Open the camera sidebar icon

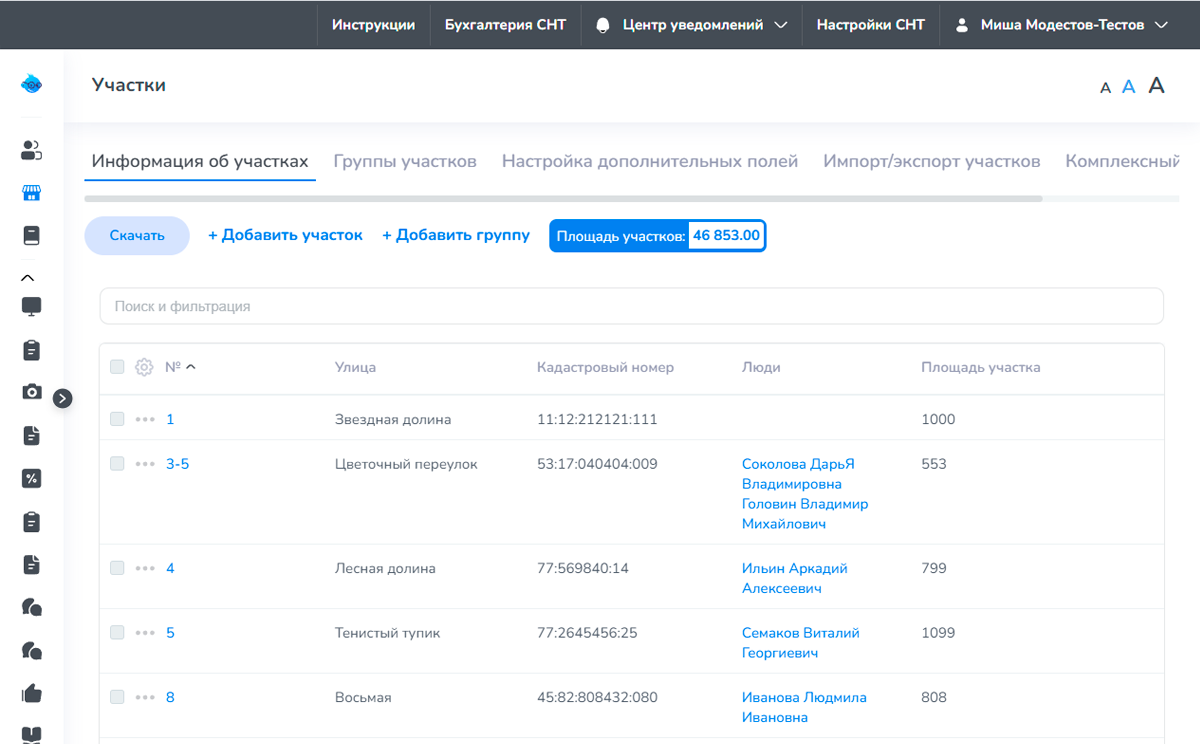[31, 392]
